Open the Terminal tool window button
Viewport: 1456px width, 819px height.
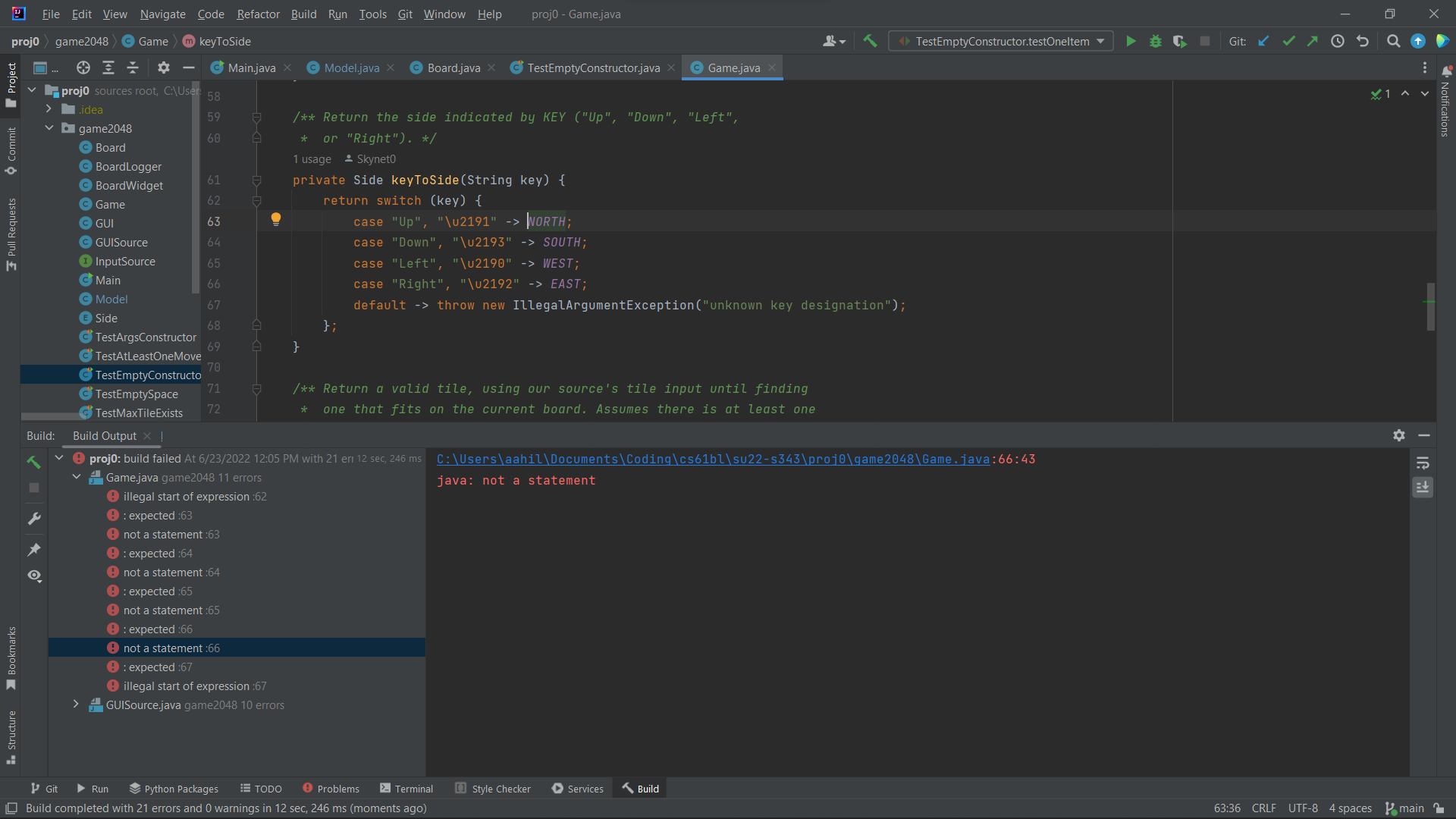[406, 789]
